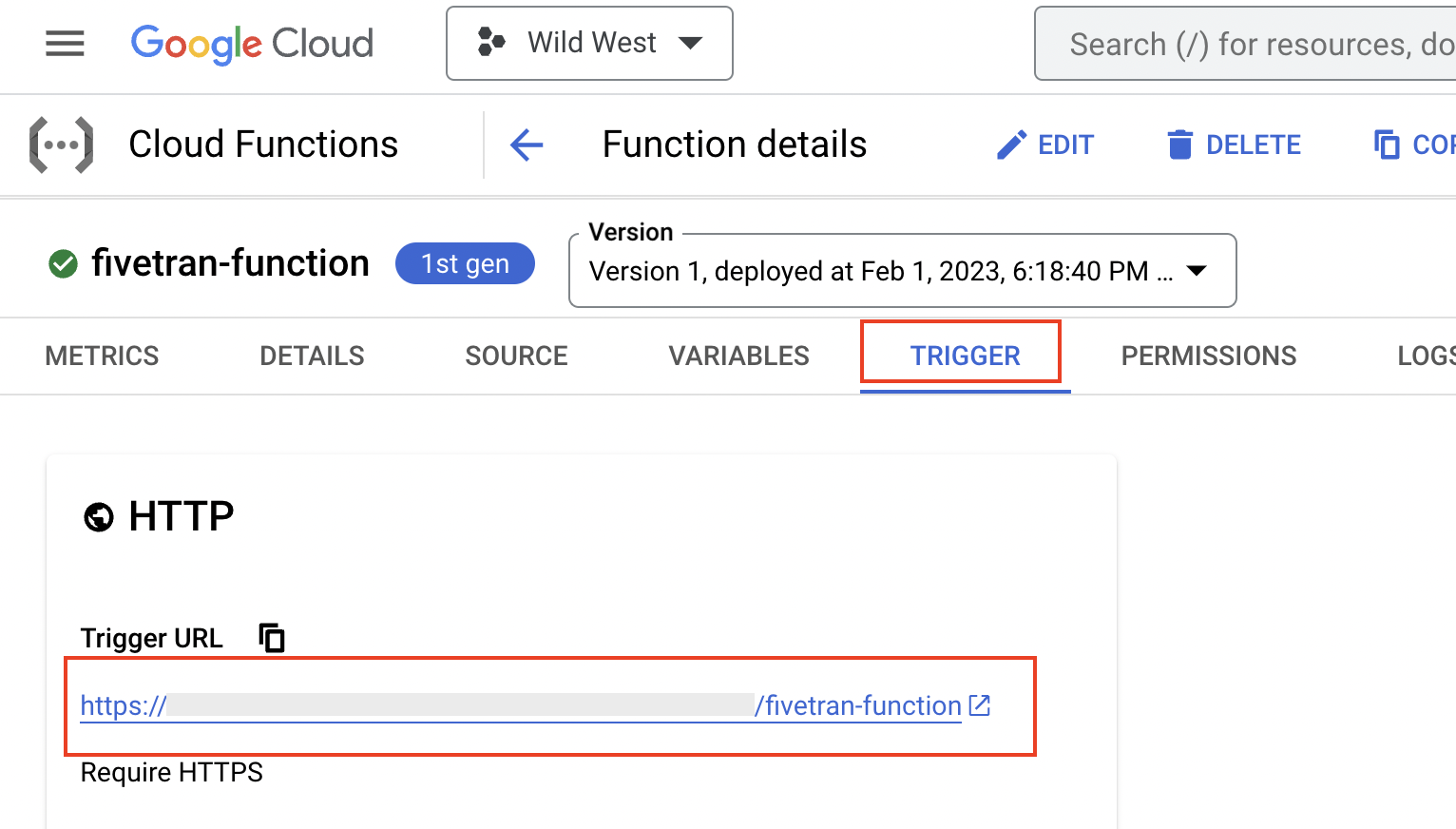This screenshot has width=1456, height=829.
Task: Click the 1st gen badge
Action: [x=465, y=263]
